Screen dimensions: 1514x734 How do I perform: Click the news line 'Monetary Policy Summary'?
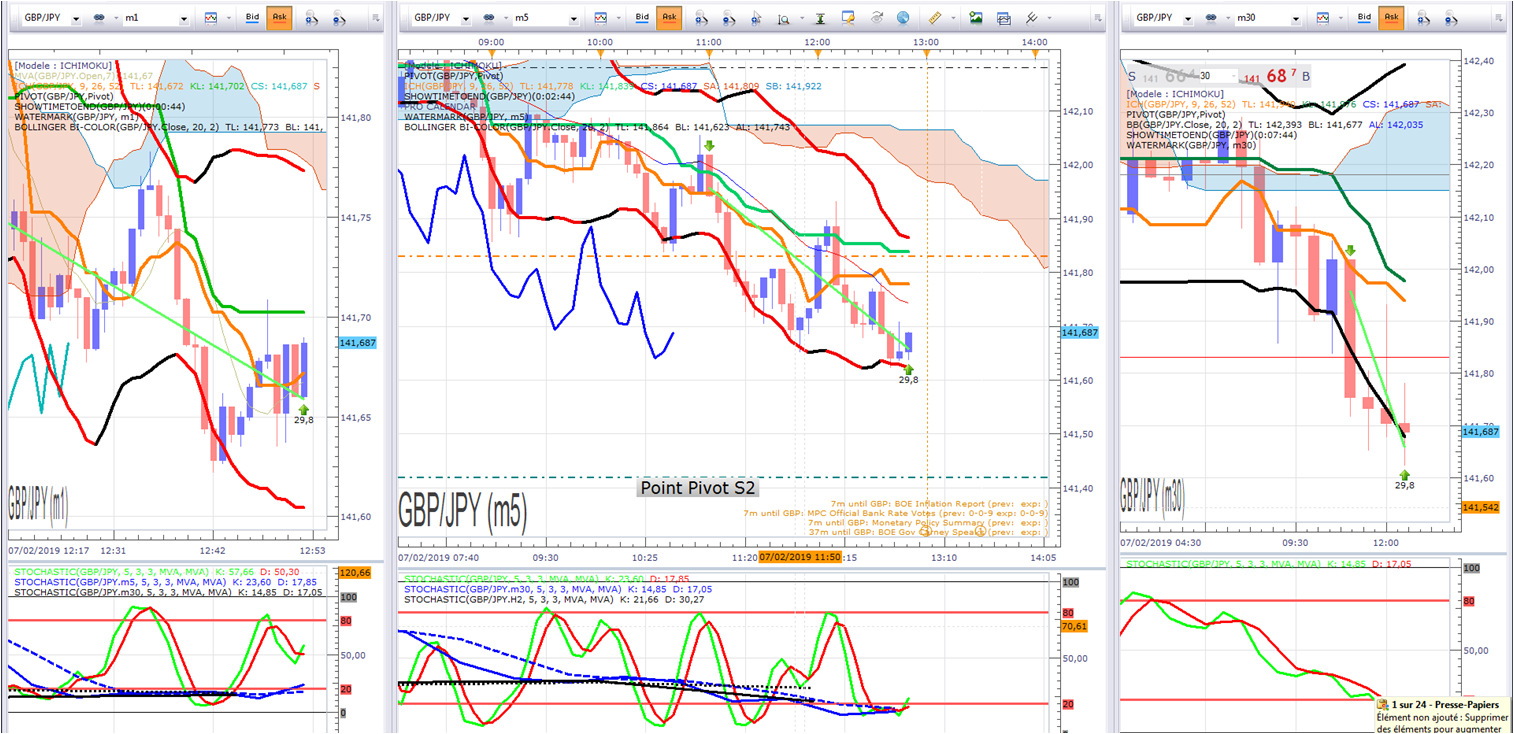pos(928,522)
